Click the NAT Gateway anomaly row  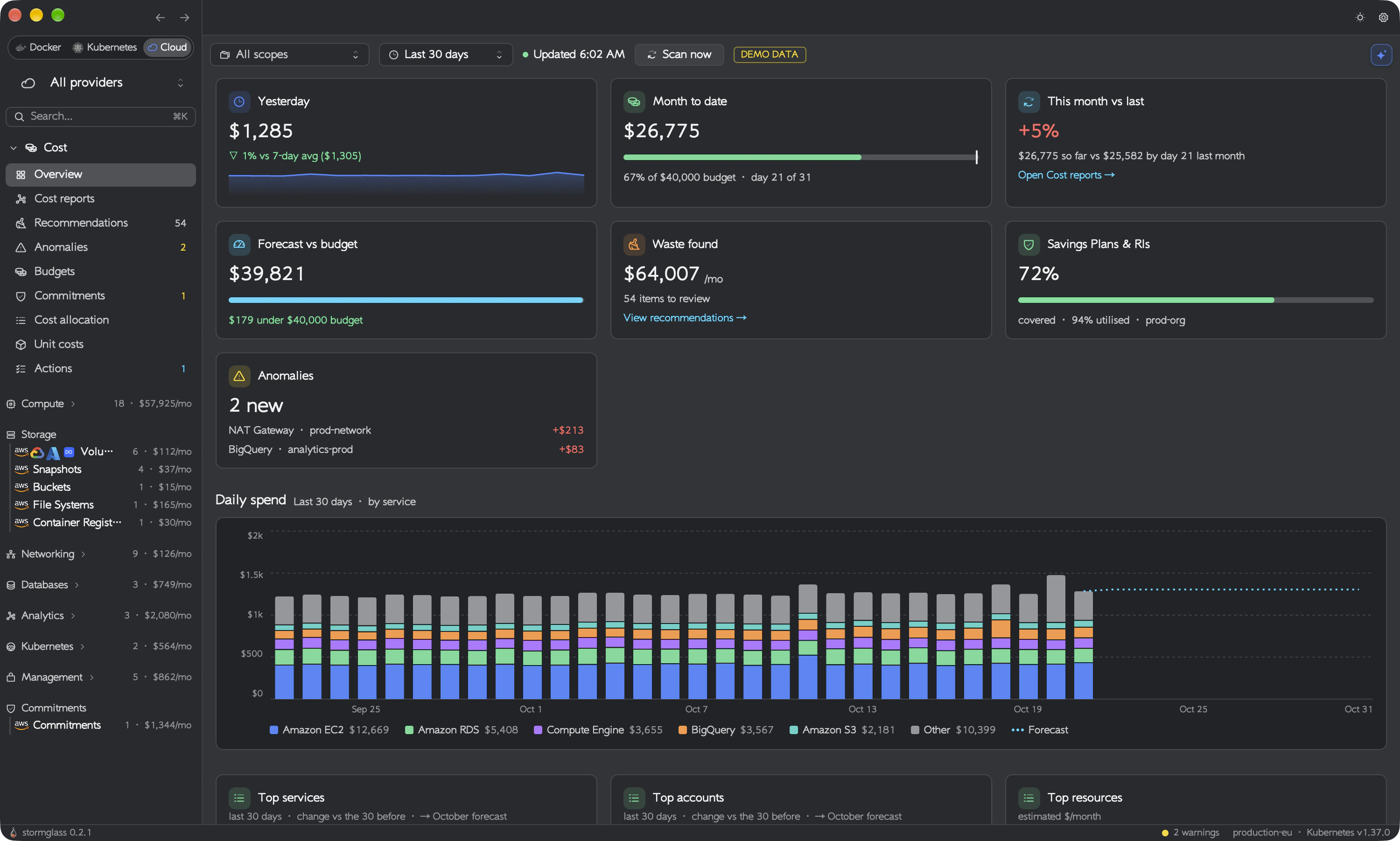406,430
